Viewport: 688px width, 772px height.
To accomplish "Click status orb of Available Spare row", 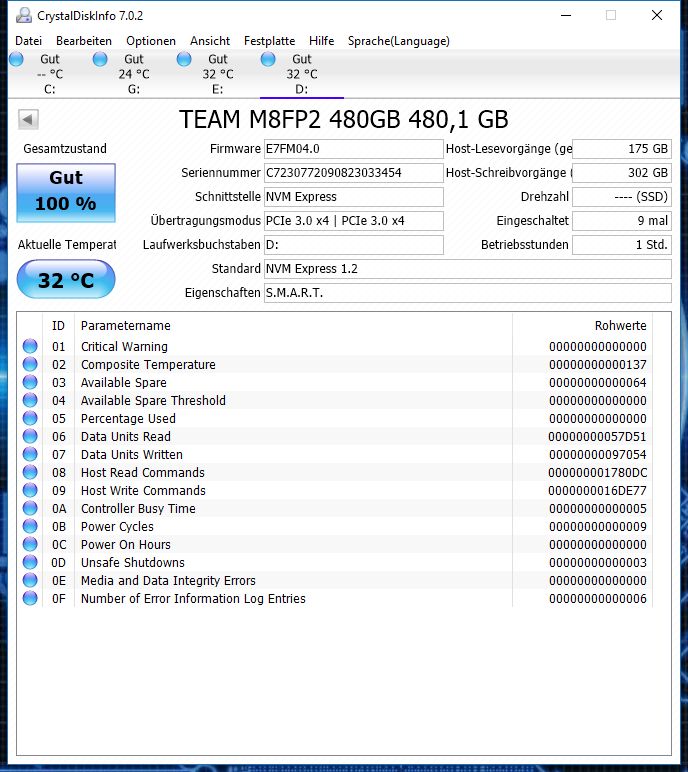I will [x=30, y=382].
